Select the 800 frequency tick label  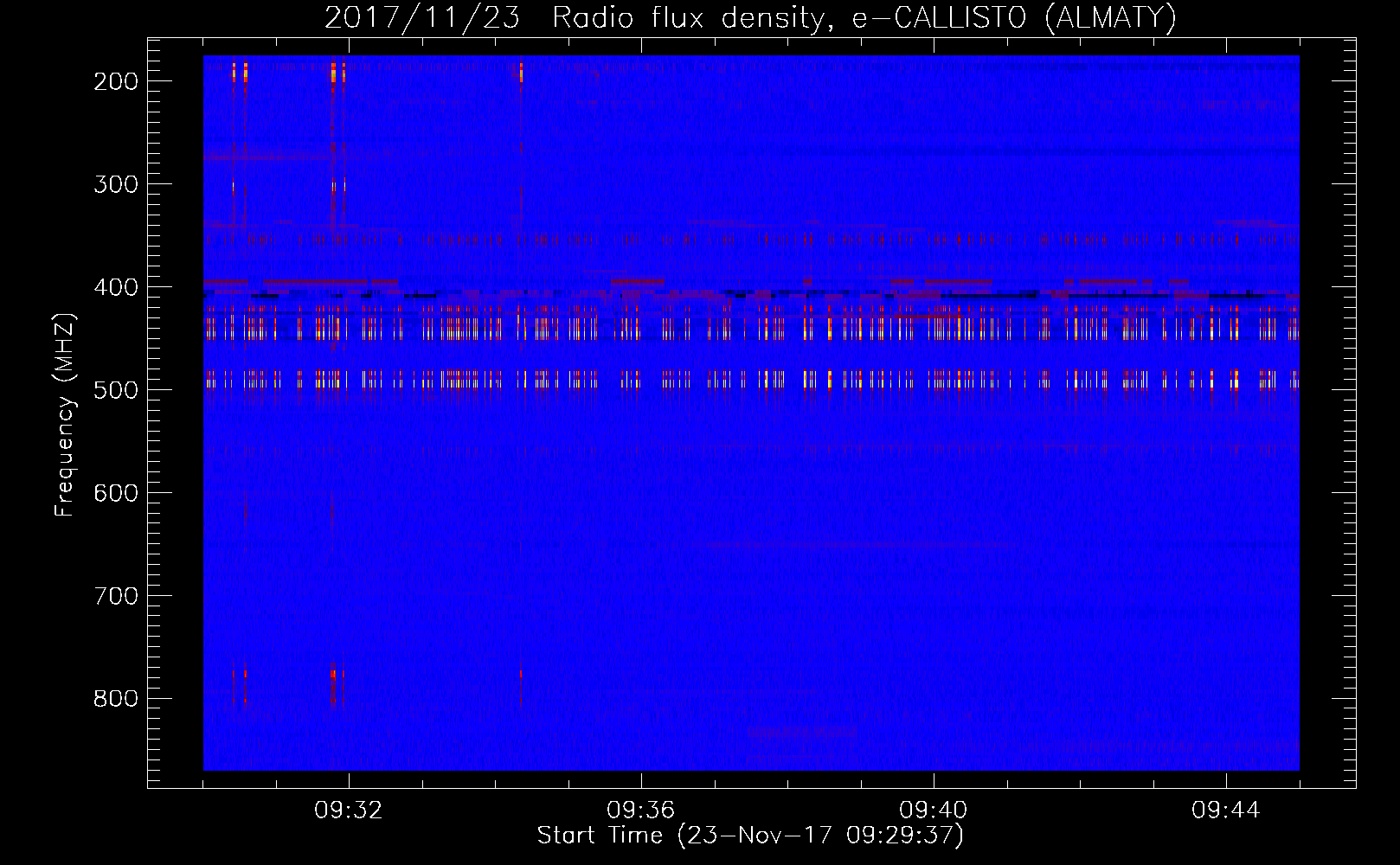click(116, 699)
